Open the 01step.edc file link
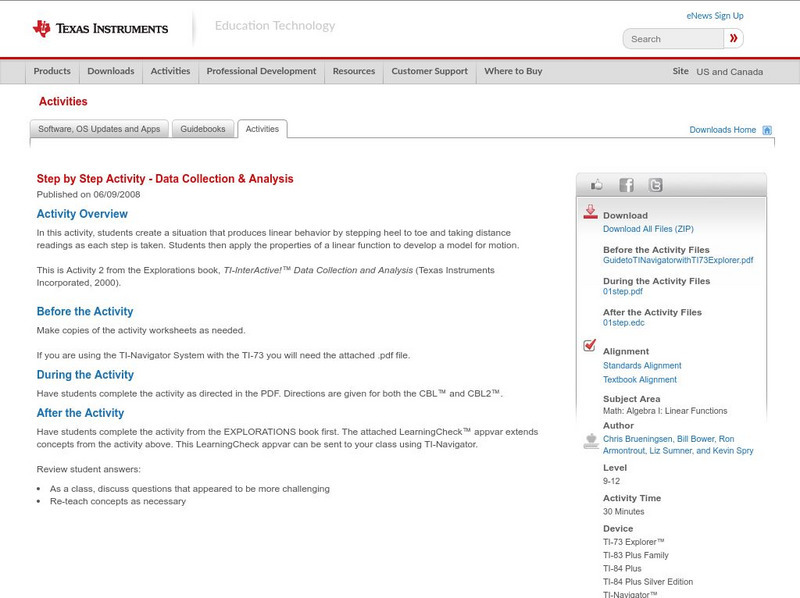 pos(623,323)
